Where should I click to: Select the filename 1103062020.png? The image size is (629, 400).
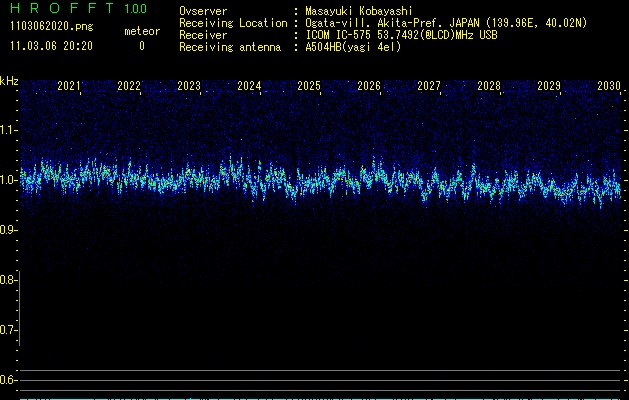click(50, 27)
